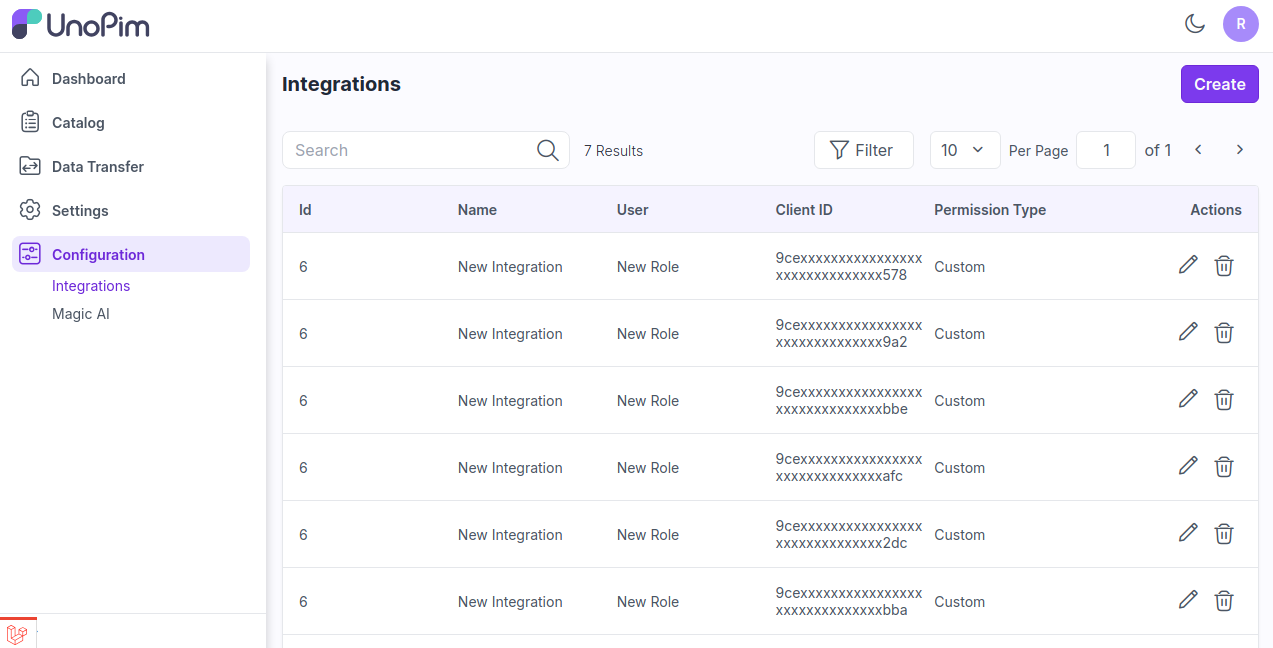Click the search magnifier icon
The width and height of the screenshot is (1273, 648).
point(547,150)
